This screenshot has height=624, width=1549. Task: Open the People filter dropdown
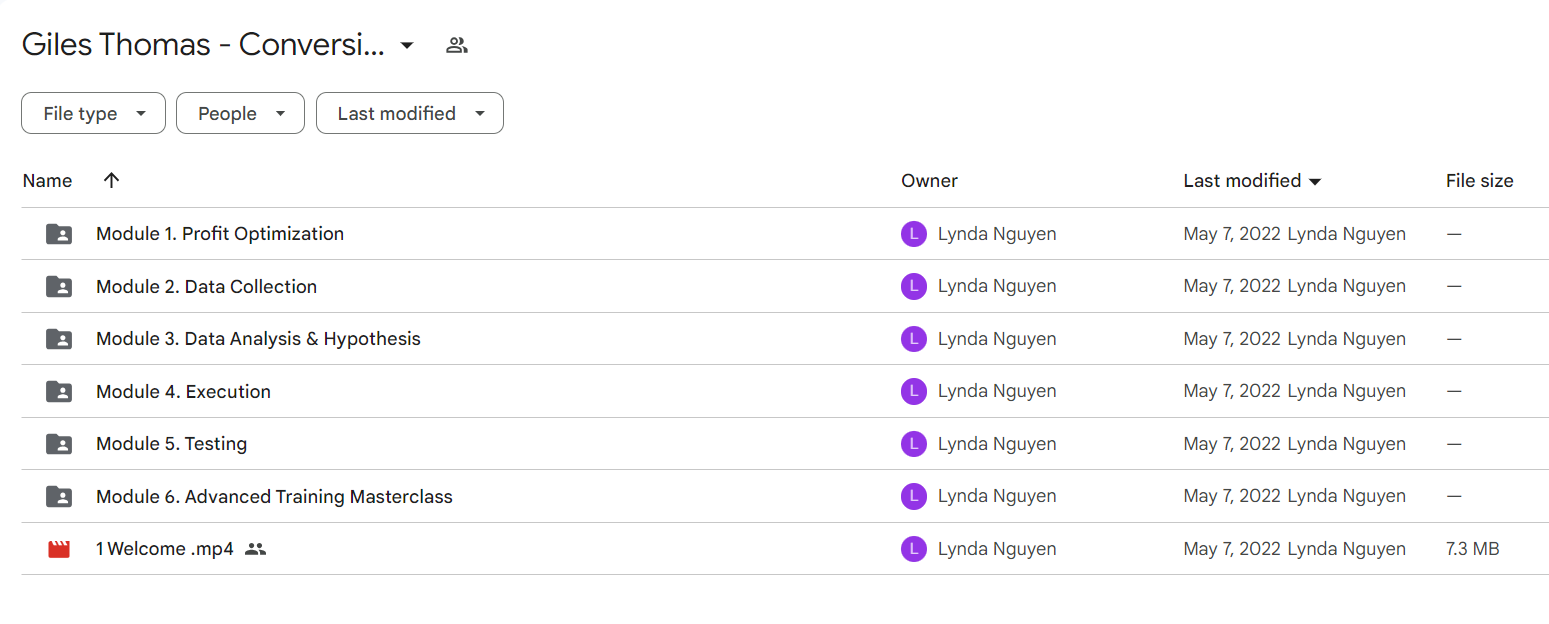[240, 113]
